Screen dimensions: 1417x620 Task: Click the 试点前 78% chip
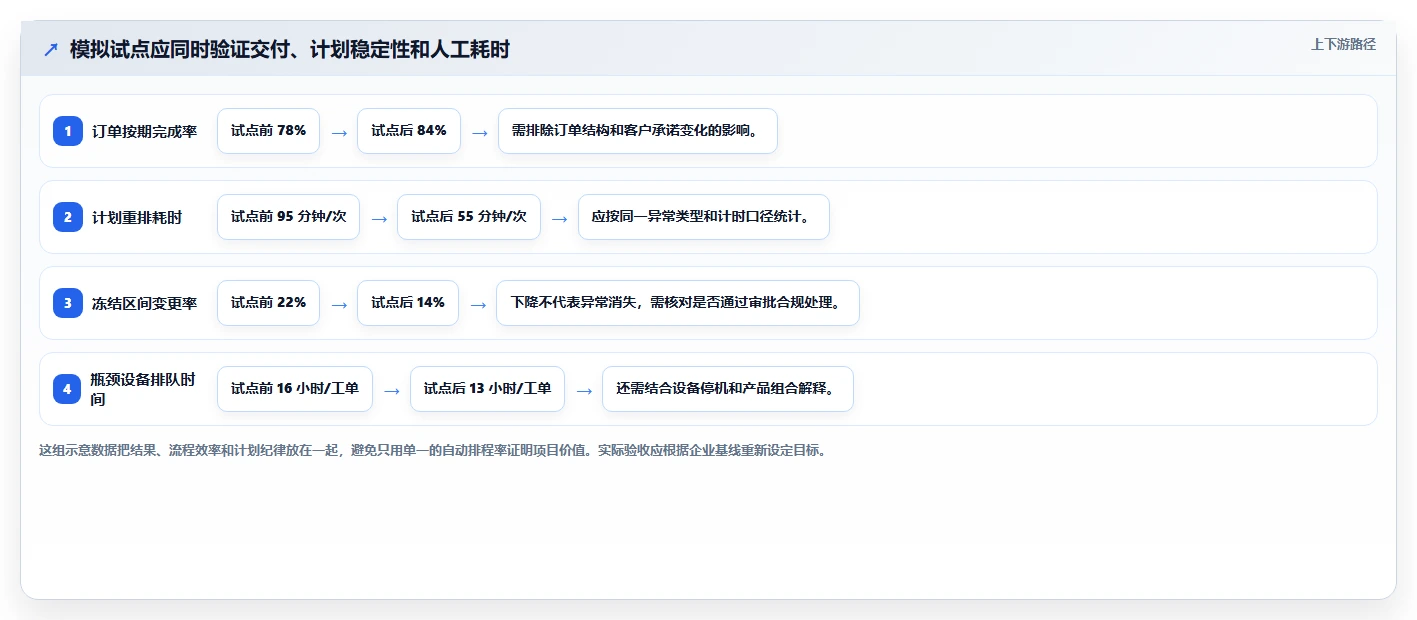click(x=268, y=131)
